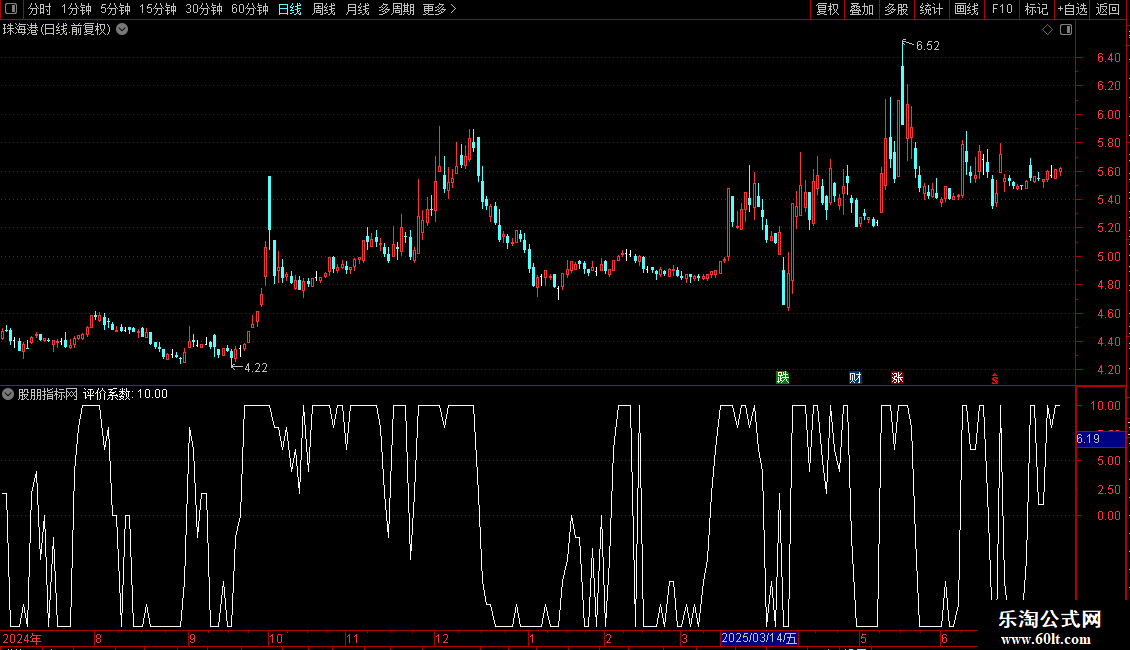Viewport: 1130px width, 650px height.
Task: Click the red $ marker icon
Action: 995,379
